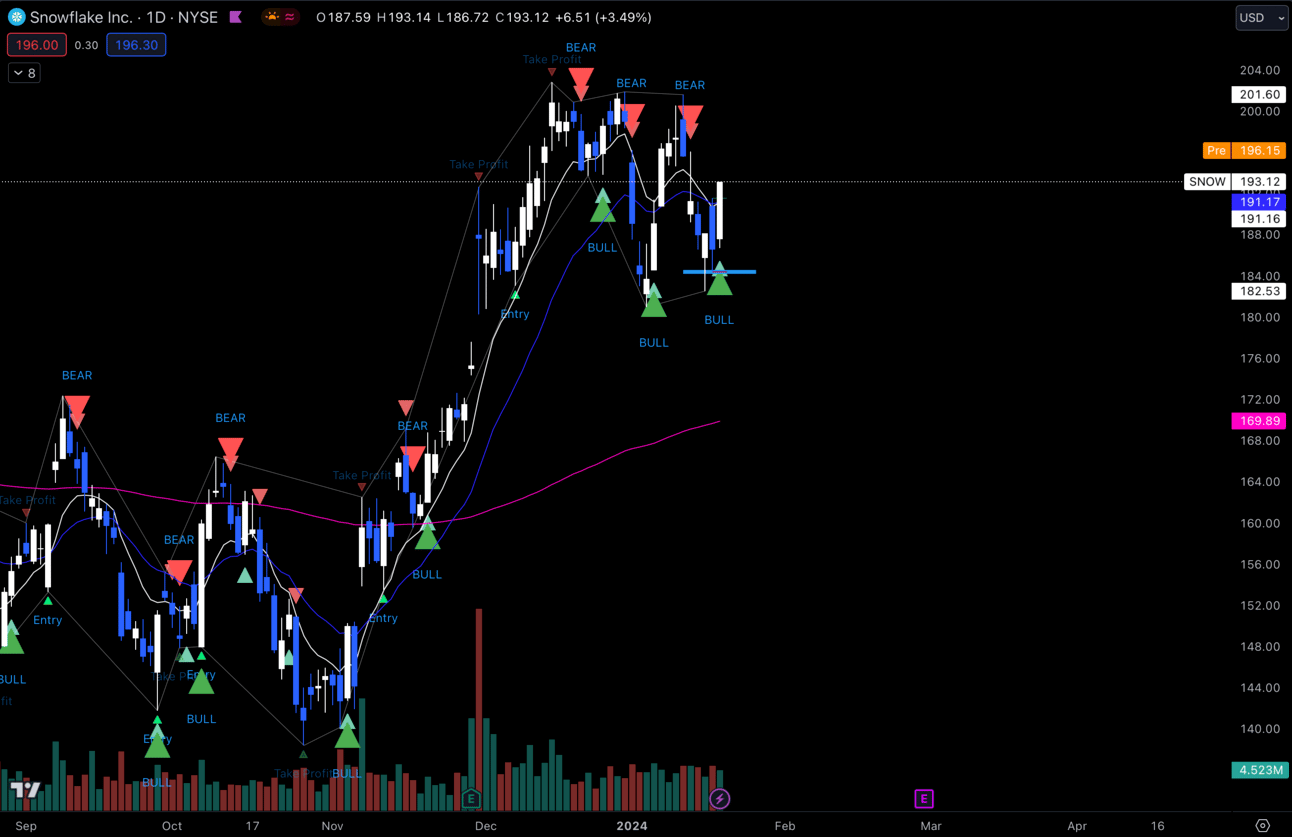This screenshot has height=837, width=1292.
Task: Expand the collapsed indicators legend showing 8
Action: coord(24,73)
